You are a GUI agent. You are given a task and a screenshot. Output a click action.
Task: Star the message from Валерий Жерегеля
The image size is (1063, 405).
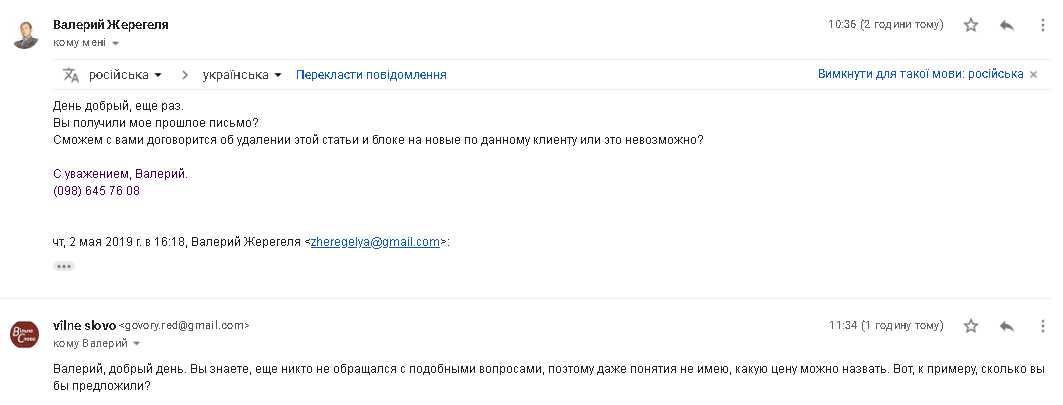point(970,26)
